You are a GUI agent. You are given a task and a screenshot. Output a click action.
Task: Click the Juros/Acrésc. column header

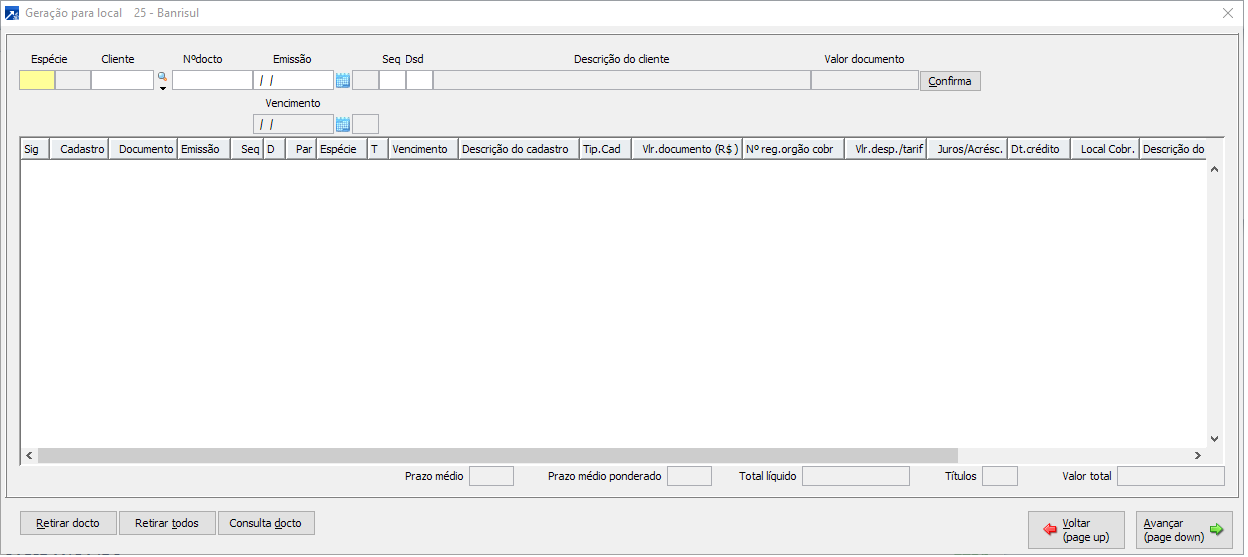[x=967, y=149]
